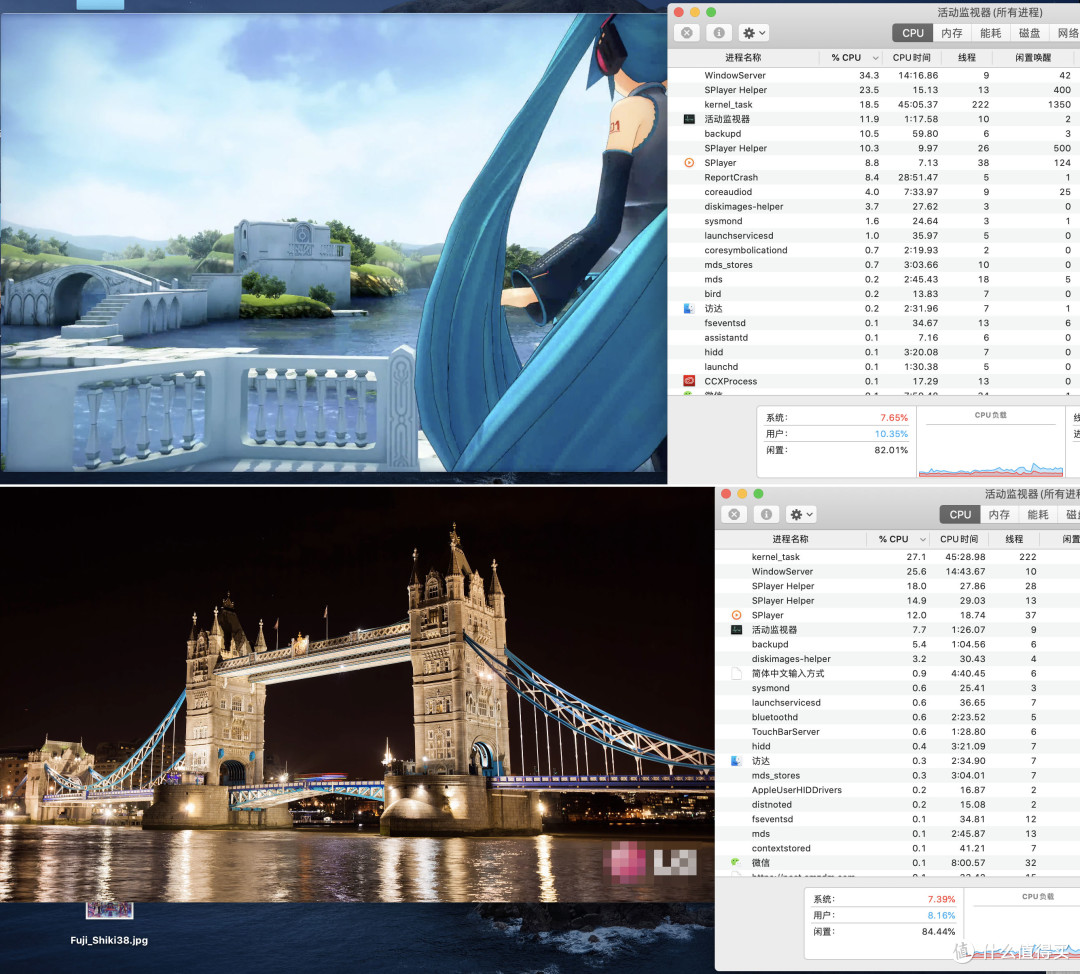Click 访达 Finder icon in lower process list
Viewport: 1080px width, 974px height.
pos(736,760)
